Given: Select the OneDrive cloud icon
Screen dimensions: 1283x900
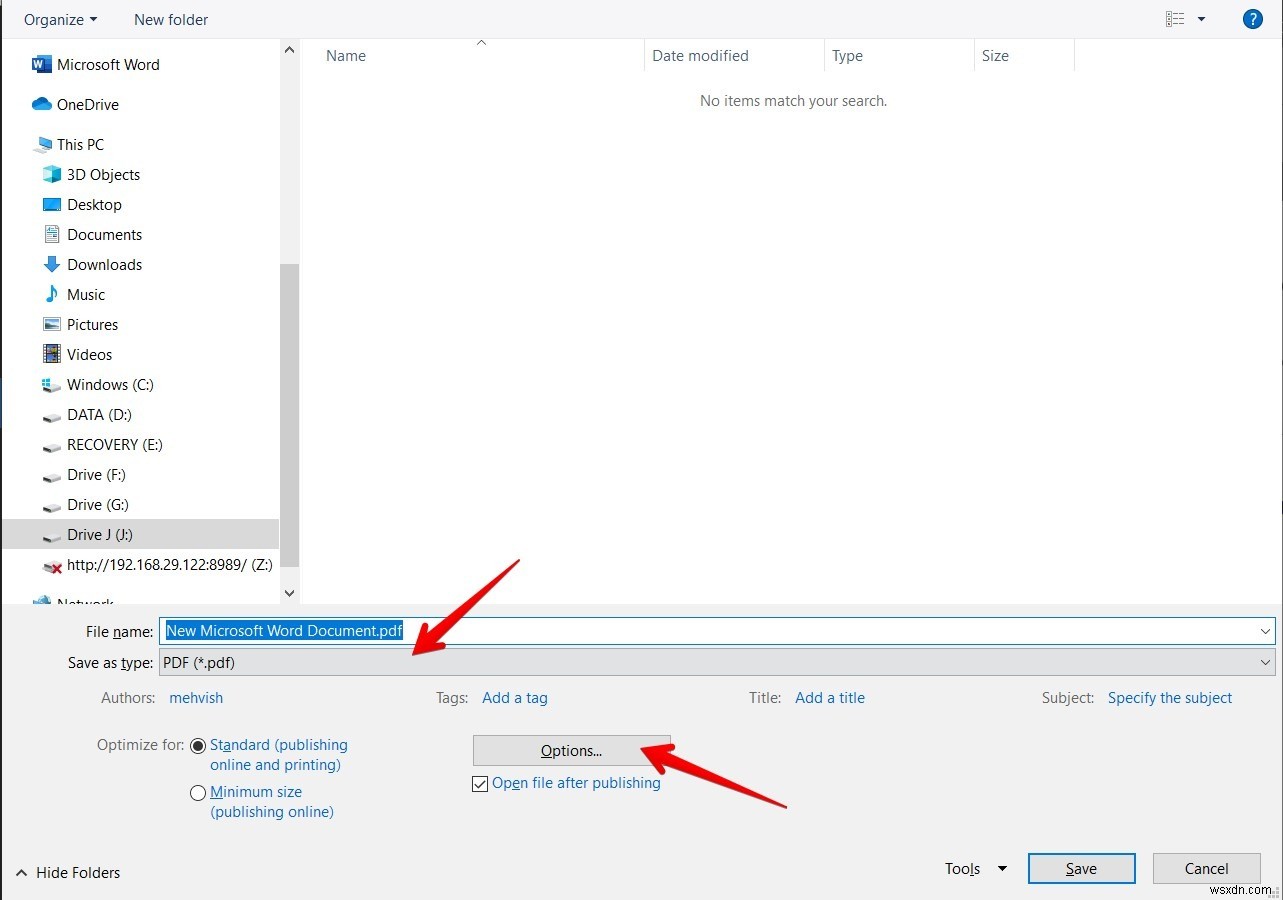Looking at the screenshot, I should coord(41,104).
